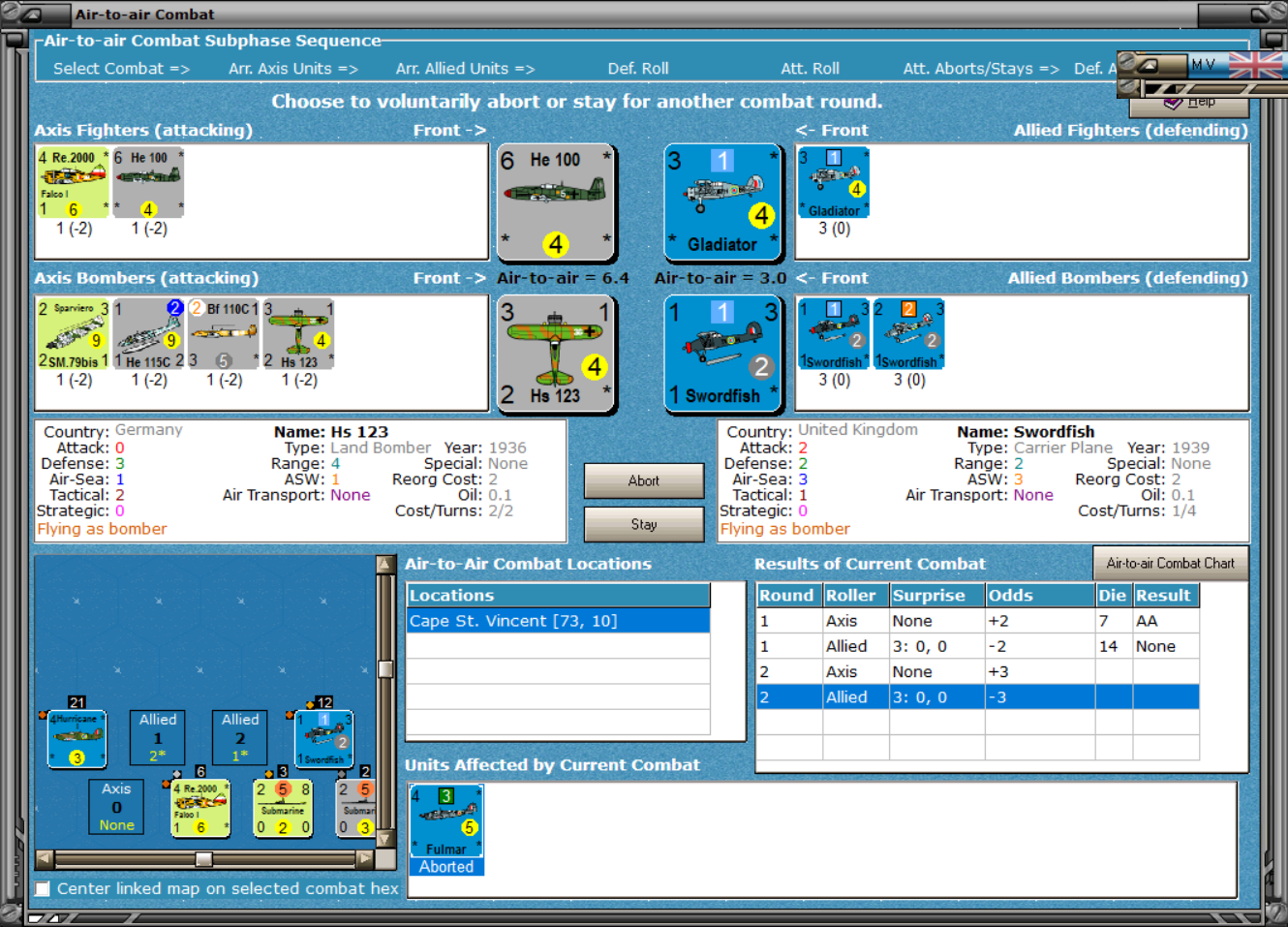
Task: Click the United Kingdom flag in the overlay panel
Action: 1255,65
